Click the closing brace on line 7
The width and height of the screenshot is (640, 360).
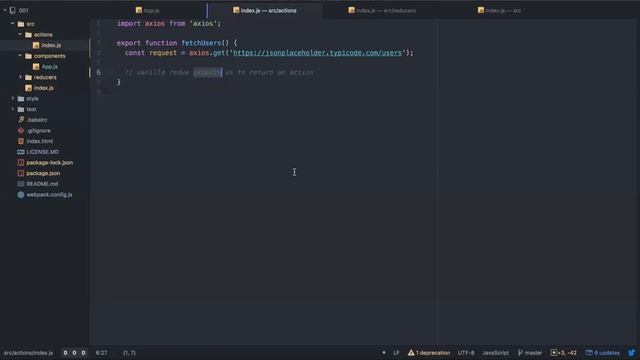click(119, 82)
